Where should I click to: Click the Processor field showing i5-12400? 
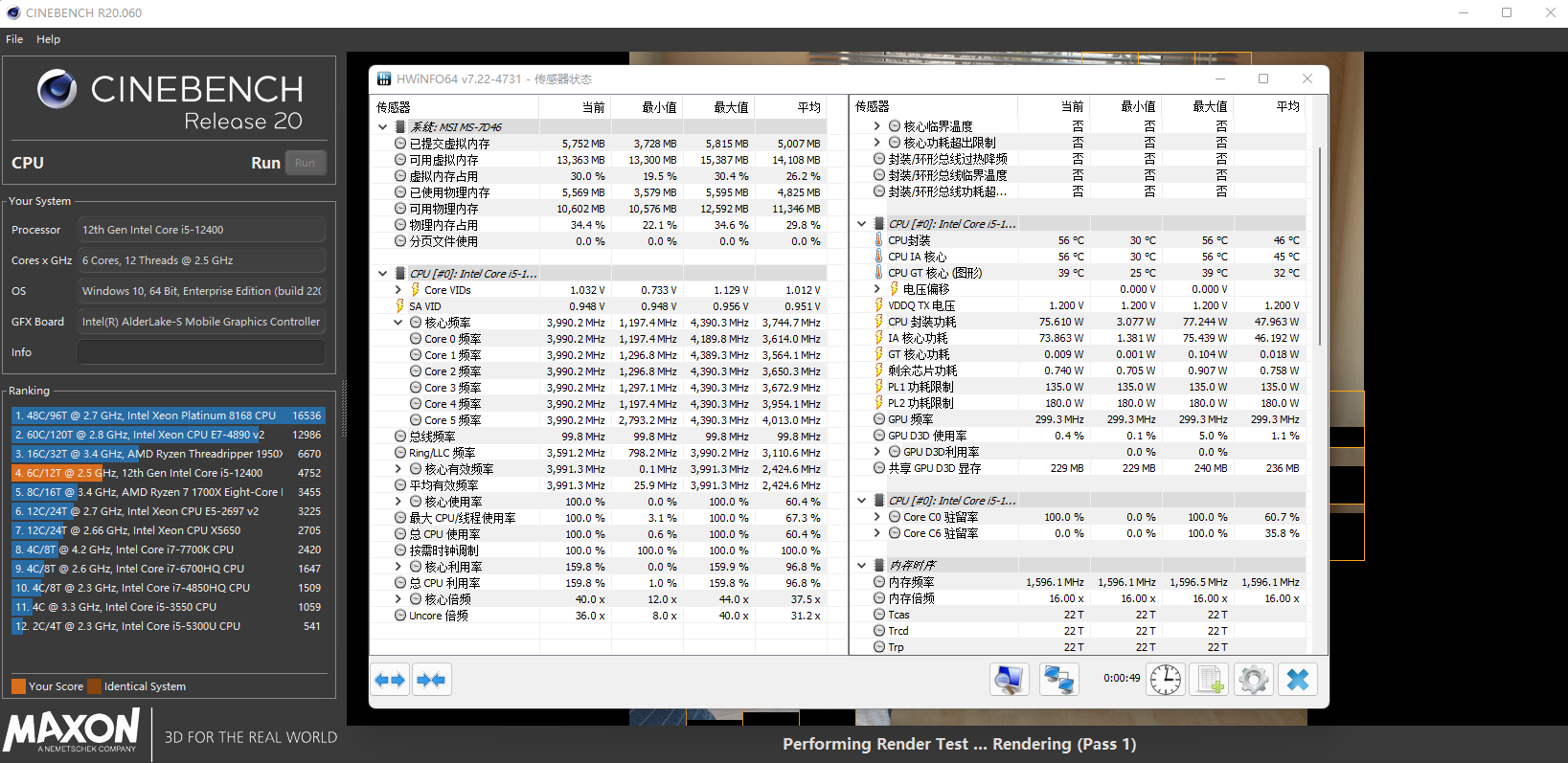tap(201, 230)
